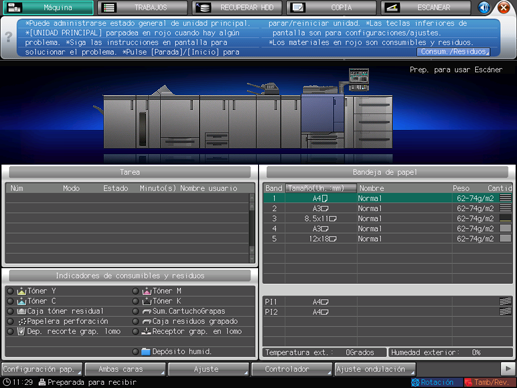Image resolution: width=517 pixels, height=388 pixels.
Task: Switch to the COPIA tab
Action: point(332,7)
